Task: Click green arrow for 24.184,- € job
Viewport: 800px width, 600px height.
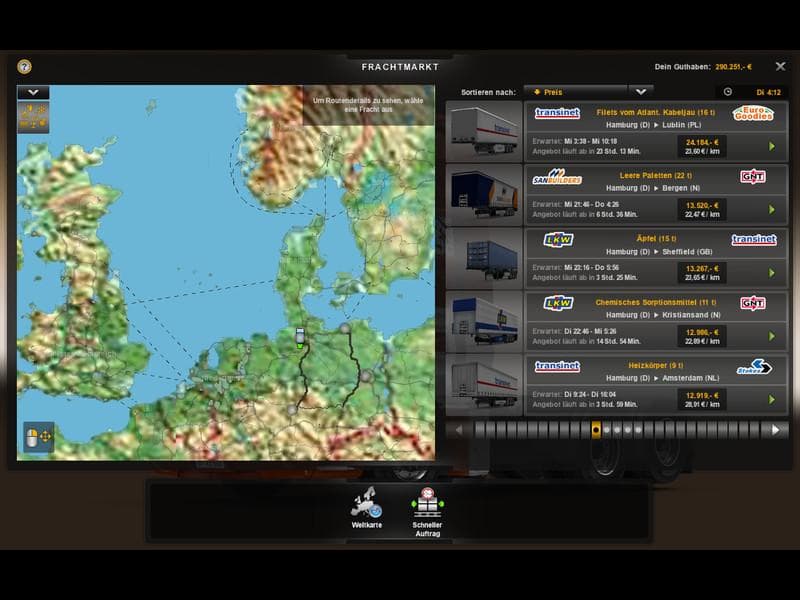Action: tap(772, 146)
